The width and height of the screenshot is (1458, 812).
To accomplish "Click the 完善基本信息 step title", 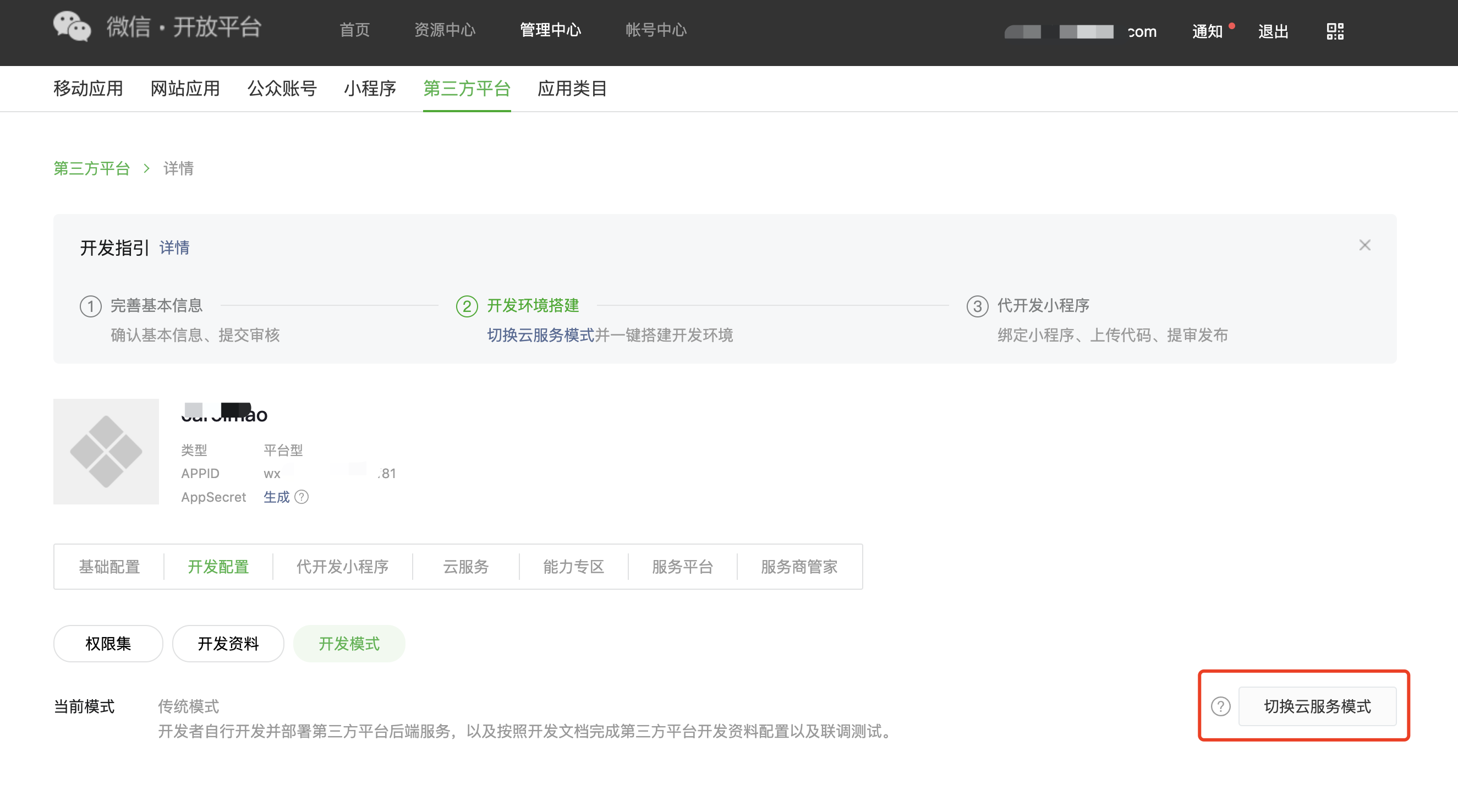I will tap(157, 305).
